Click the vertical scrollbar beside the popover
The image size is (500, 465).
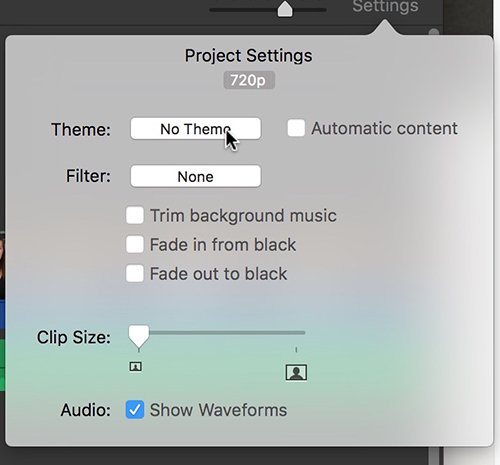pyautogui.click(x=434, y=32)
